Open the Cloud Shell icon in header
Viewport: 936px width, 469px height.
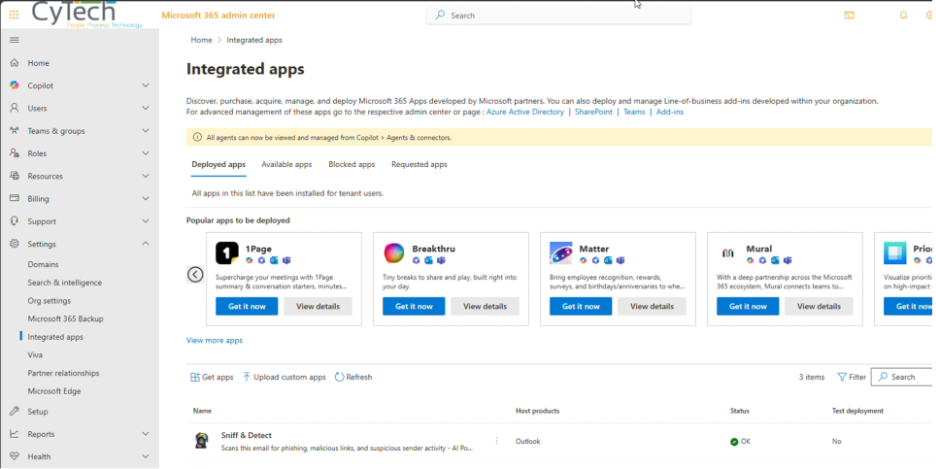point(849,15)
